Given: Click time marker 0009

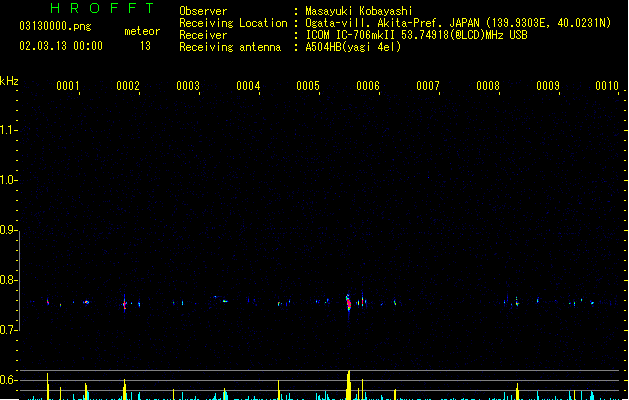Looking at the screenshot, I should (548, 86).
